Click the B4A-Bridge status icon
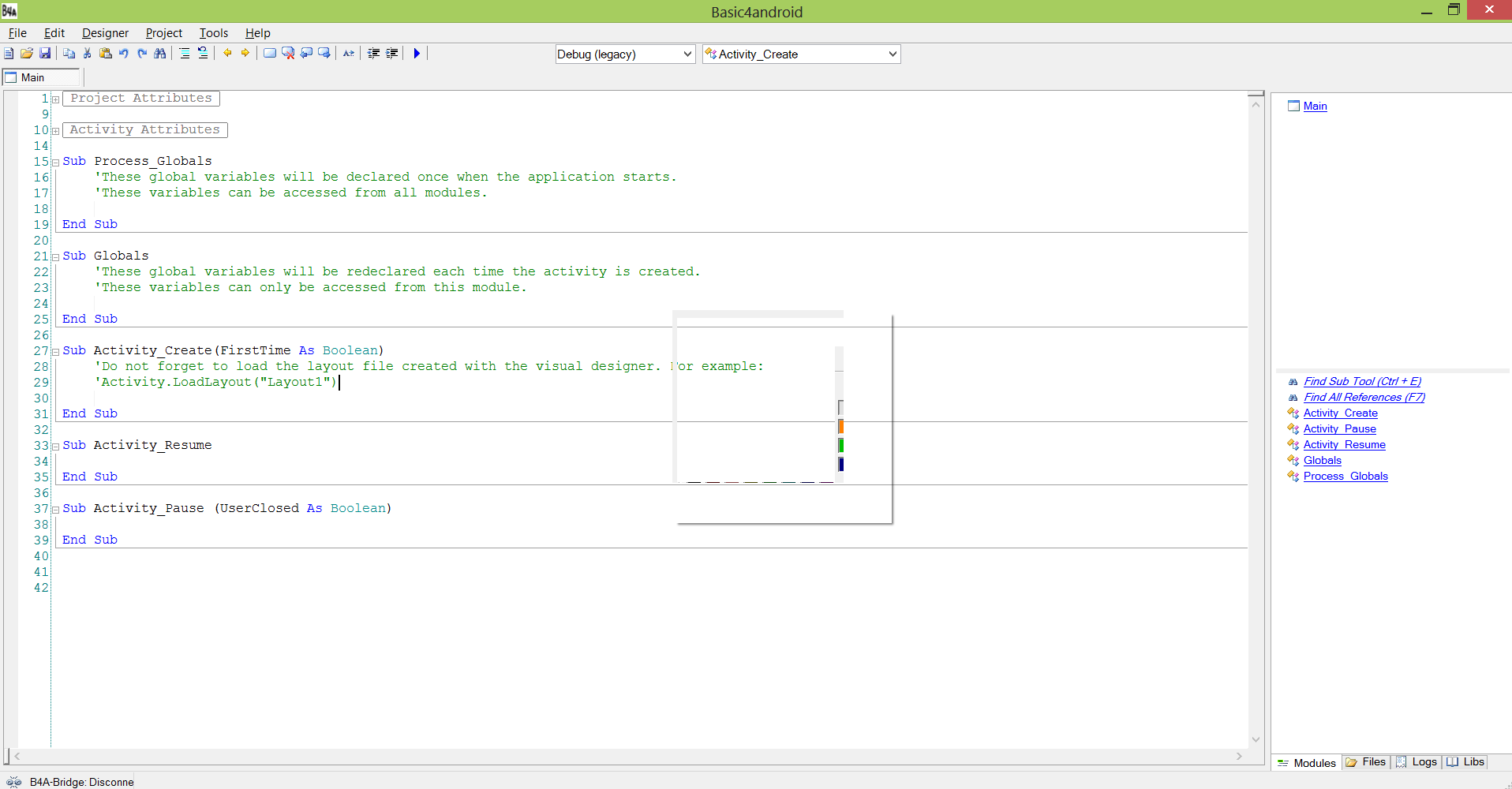Viewport: 1512px width, 789px height. coord(14,782)
